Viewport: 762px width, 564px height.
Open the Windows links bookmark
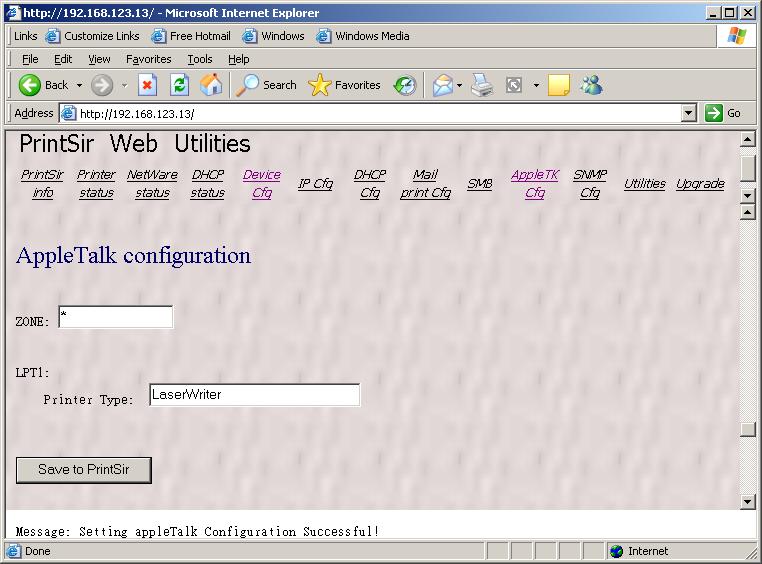(274, 36)
